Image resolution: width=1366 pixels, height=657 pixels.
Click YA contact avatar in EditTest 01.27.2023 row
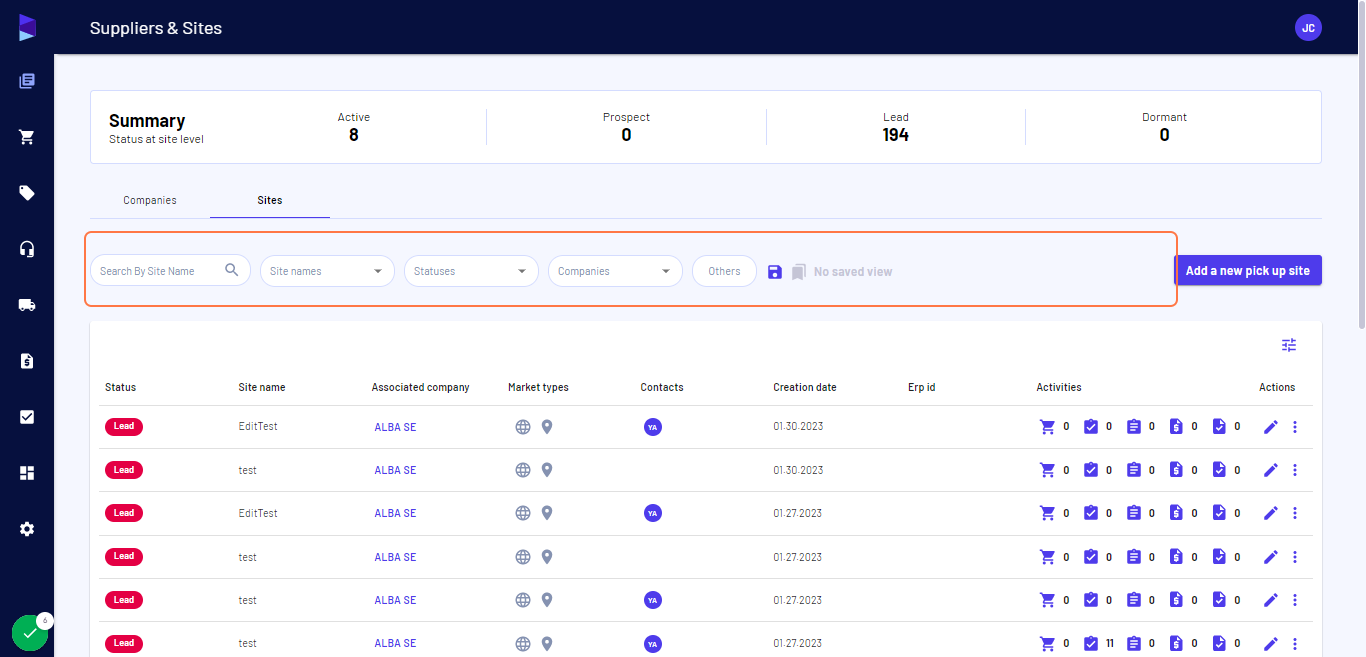(653, 513)
